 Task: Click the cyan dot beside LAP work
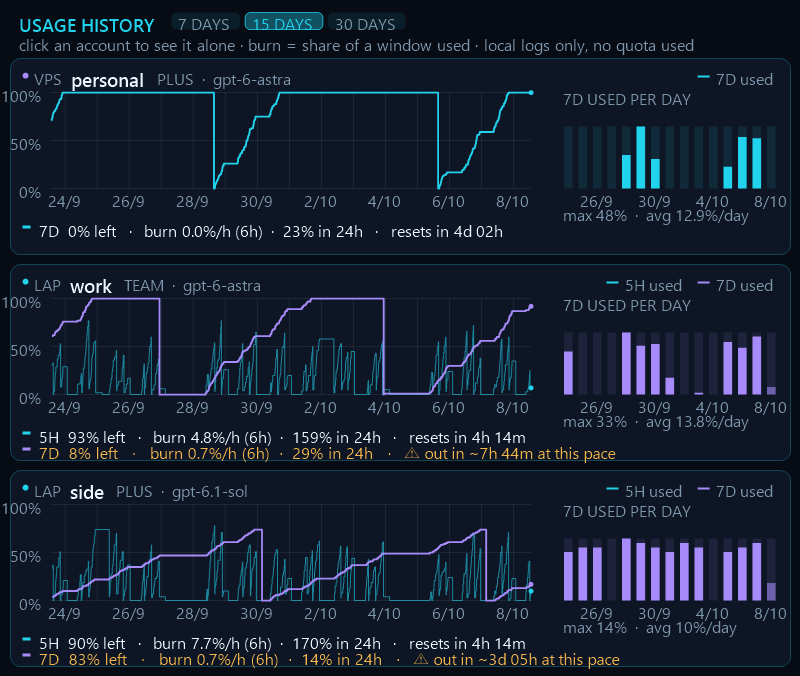pyautogui.click(x=26, y=282)
